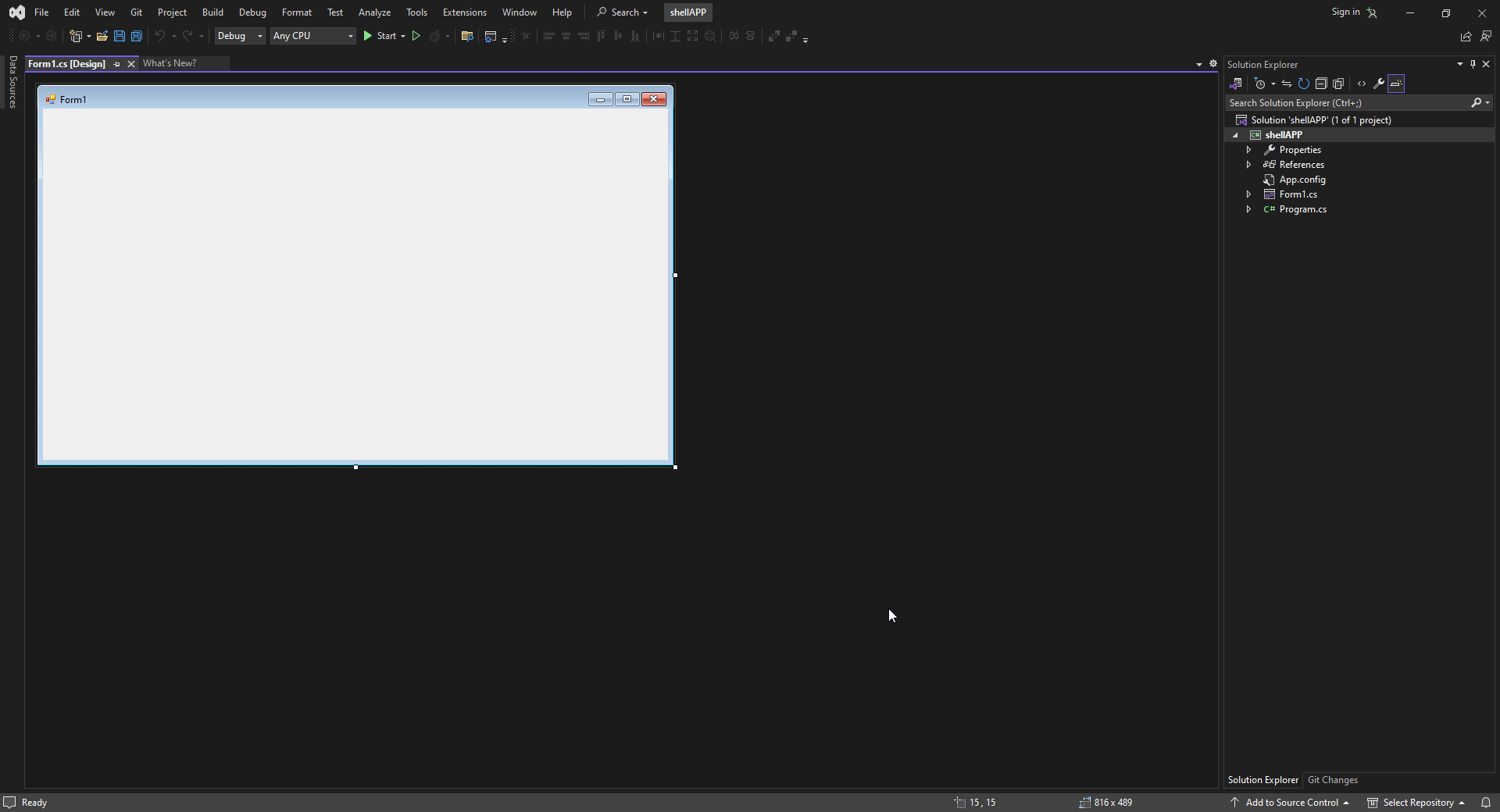Save the current file with the Save icon
1500x812 pixels.
click(119, 36)
